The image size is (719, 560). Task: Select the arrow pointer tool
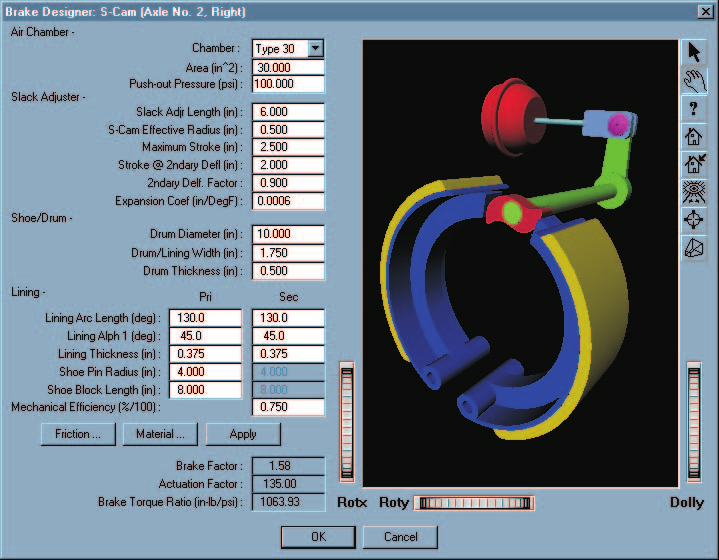pyautogui.click(x=694, y=52)
